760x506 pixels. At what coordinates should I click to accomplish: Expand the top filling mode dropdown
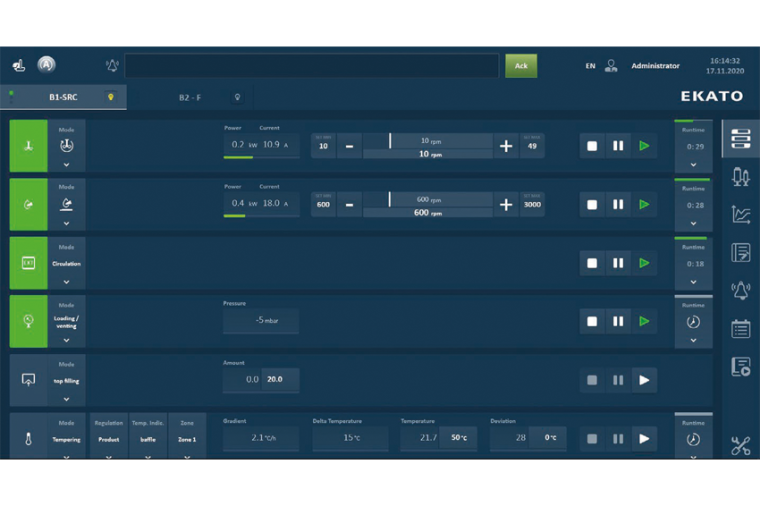point(66,398)
